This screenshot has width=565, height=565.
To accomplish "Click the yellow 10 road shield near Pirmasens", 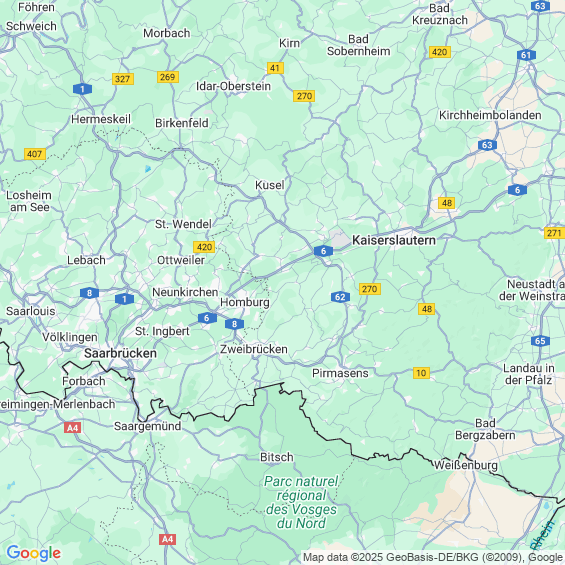I will [x=421, y=373].
